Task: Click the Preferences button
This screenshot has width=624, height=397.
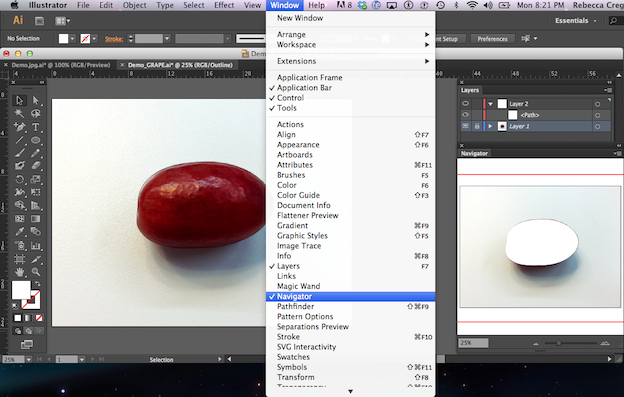Action: click(x=492, y=39)
